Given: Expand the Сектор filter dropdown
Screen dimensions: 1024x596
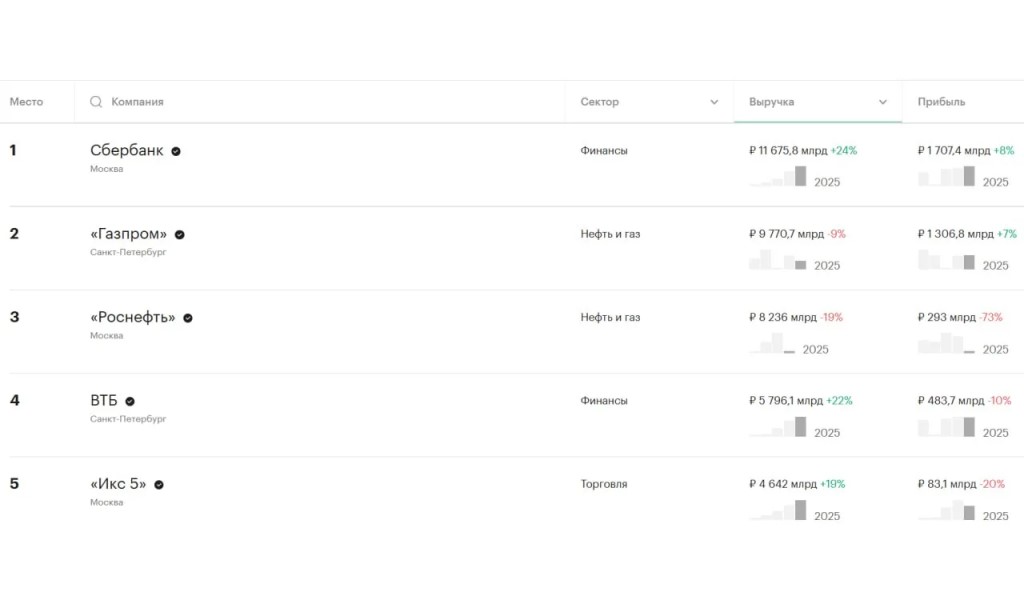Looking at the screenshot, I should point(714,102).
